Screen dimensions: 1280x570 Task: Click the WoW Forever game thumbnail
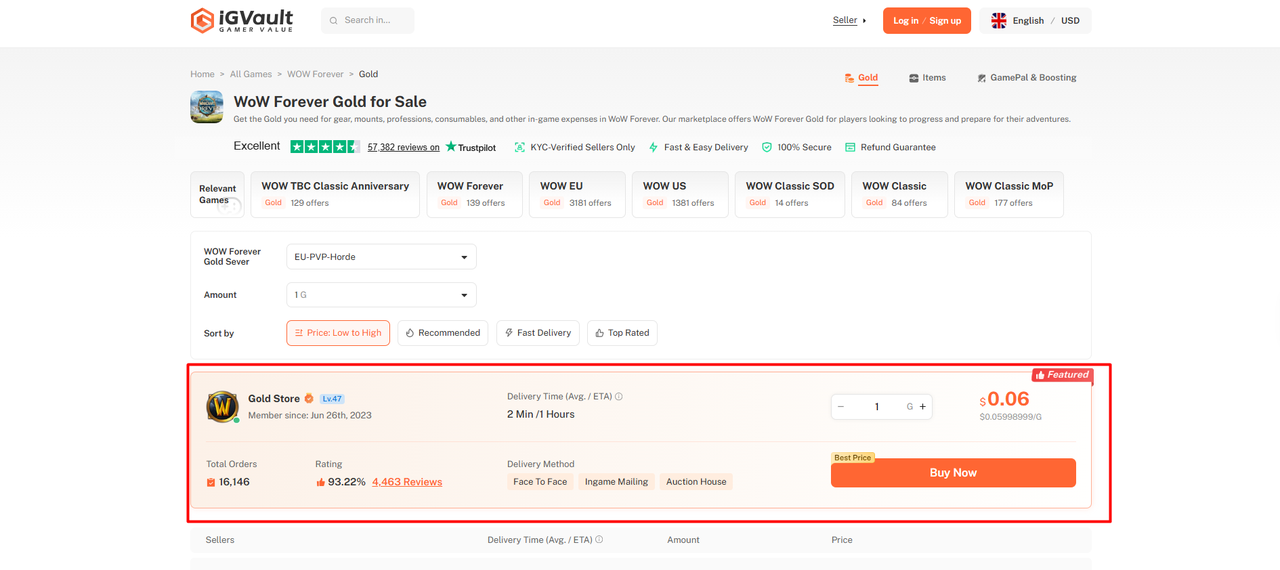pyautogui.click(x=207, y=107)
